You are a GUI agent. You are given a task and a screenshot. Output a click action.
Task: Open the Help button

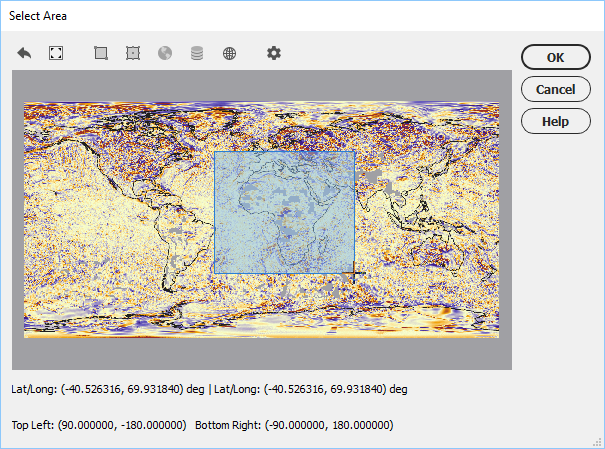click(x=556, y=121)
